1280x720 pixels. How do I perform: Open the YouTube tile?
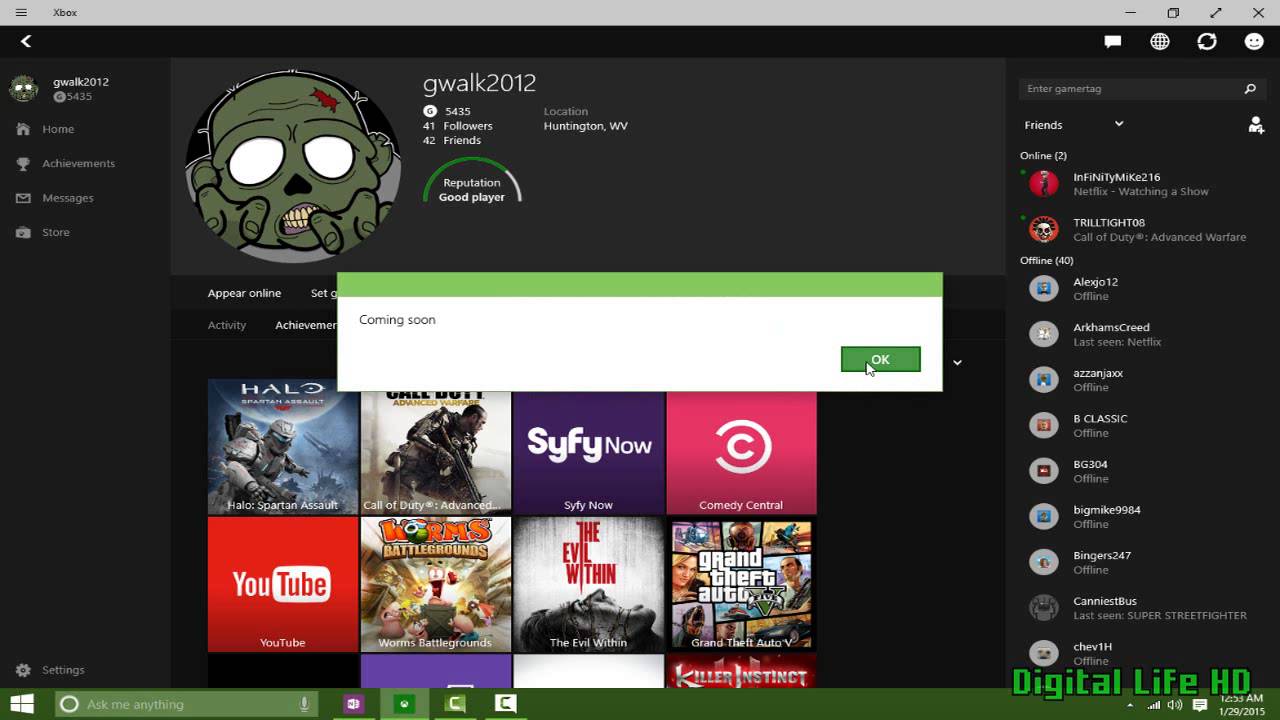(x=283, y=584)
